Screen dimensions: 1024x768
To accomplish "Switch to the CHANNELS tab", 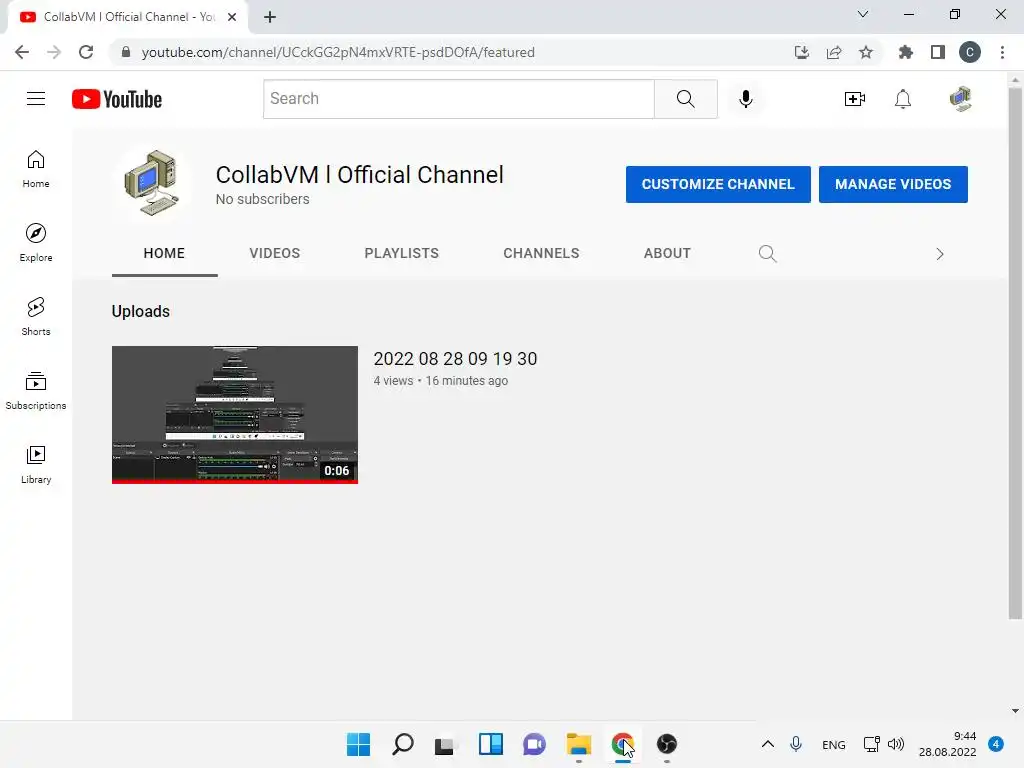I will (541, 253).
